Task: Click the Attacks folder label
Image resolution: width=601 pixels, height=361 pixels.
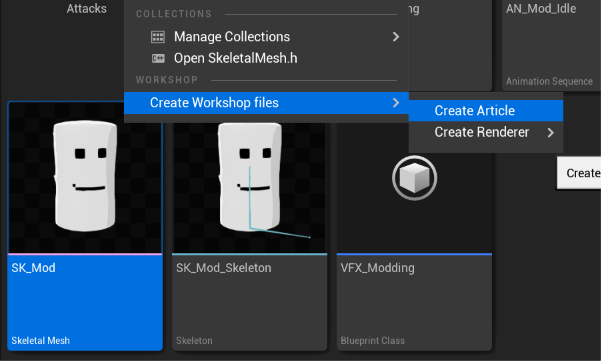Action: (x=87, y=8)
